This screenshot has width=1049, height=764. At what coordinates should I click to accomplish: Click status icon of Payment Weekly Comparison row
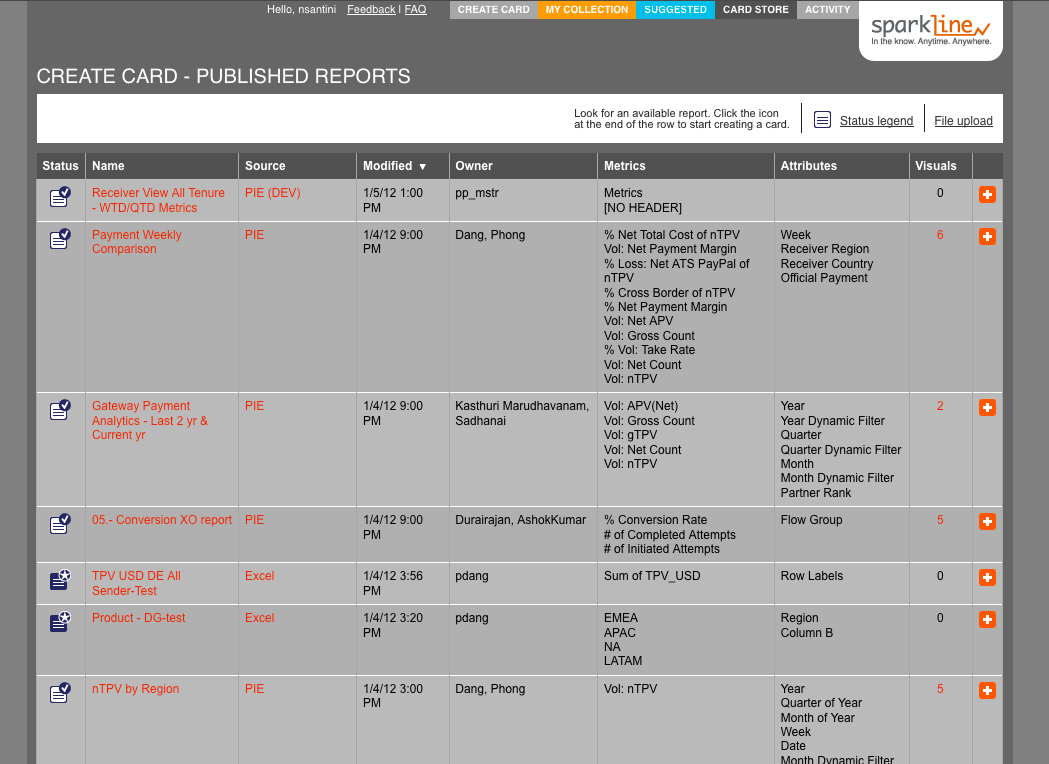coord(60,239)
